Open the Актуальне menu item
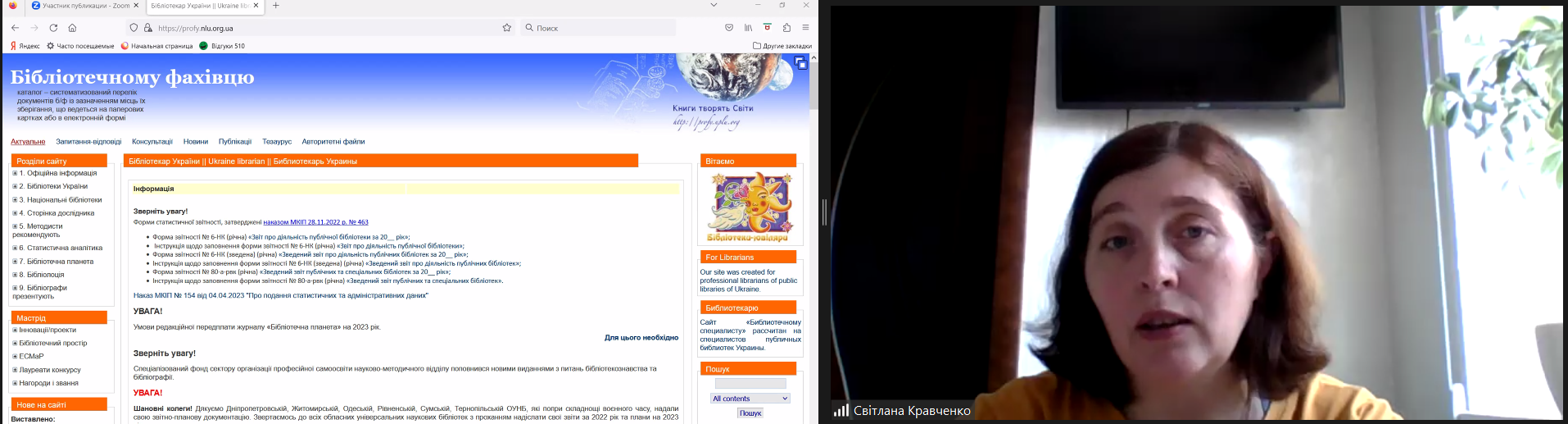The height and width of the screenshot is (424, 1568). [x=28, y=142]
